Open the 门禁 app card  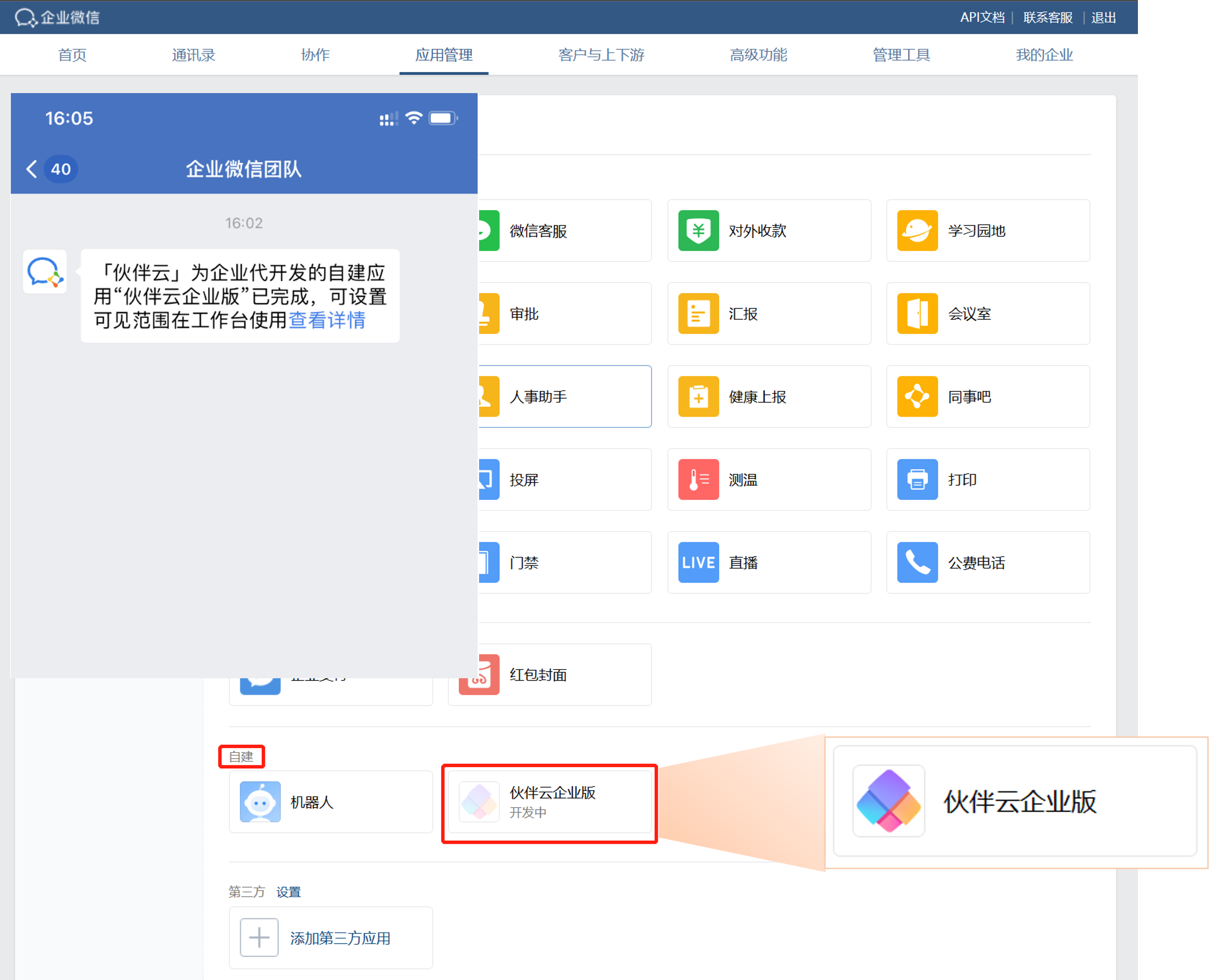pyautogui.click(x=564, y=562)
